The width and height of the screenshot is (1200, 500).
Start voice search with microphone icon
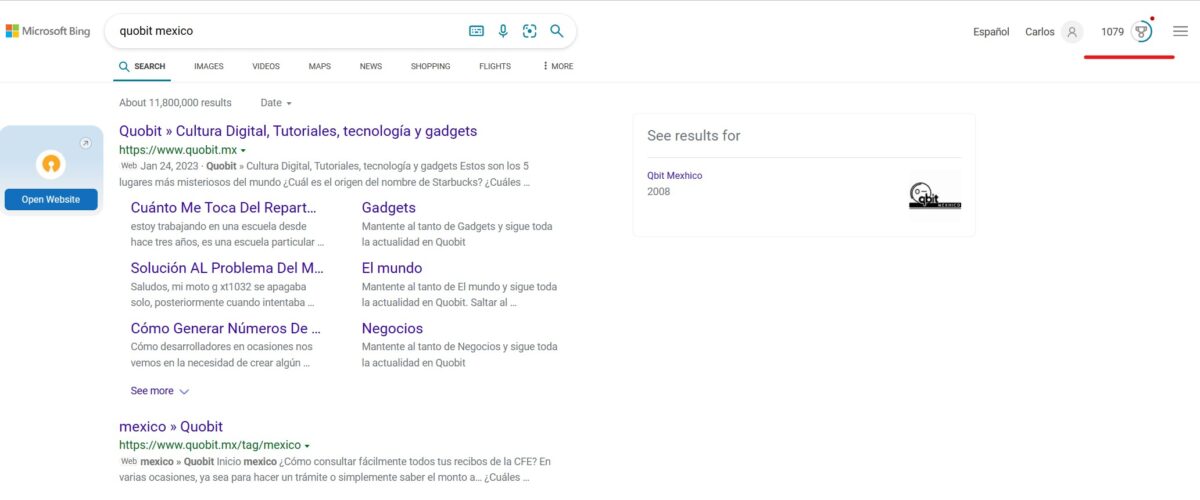(503, 31)
